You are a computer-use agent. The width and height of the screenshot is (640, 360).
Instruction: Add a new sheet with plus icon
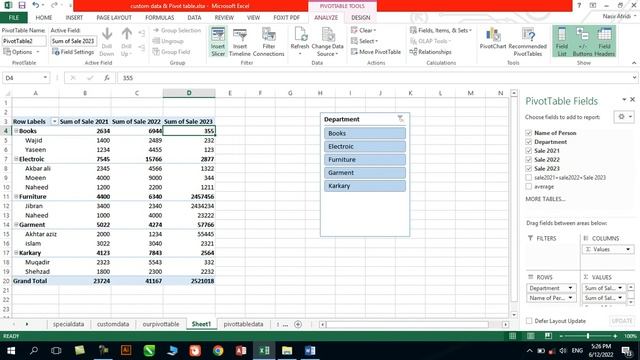tap(298, 324)
